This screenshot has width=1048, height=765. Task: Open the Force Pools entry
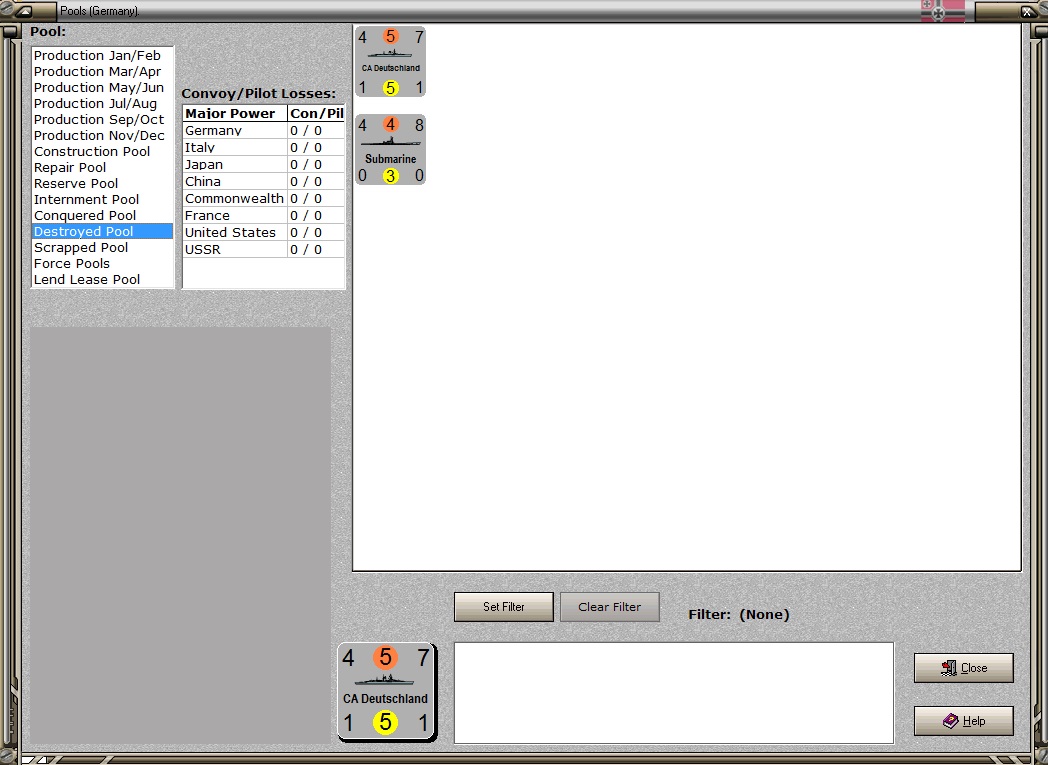pos(102,264)
